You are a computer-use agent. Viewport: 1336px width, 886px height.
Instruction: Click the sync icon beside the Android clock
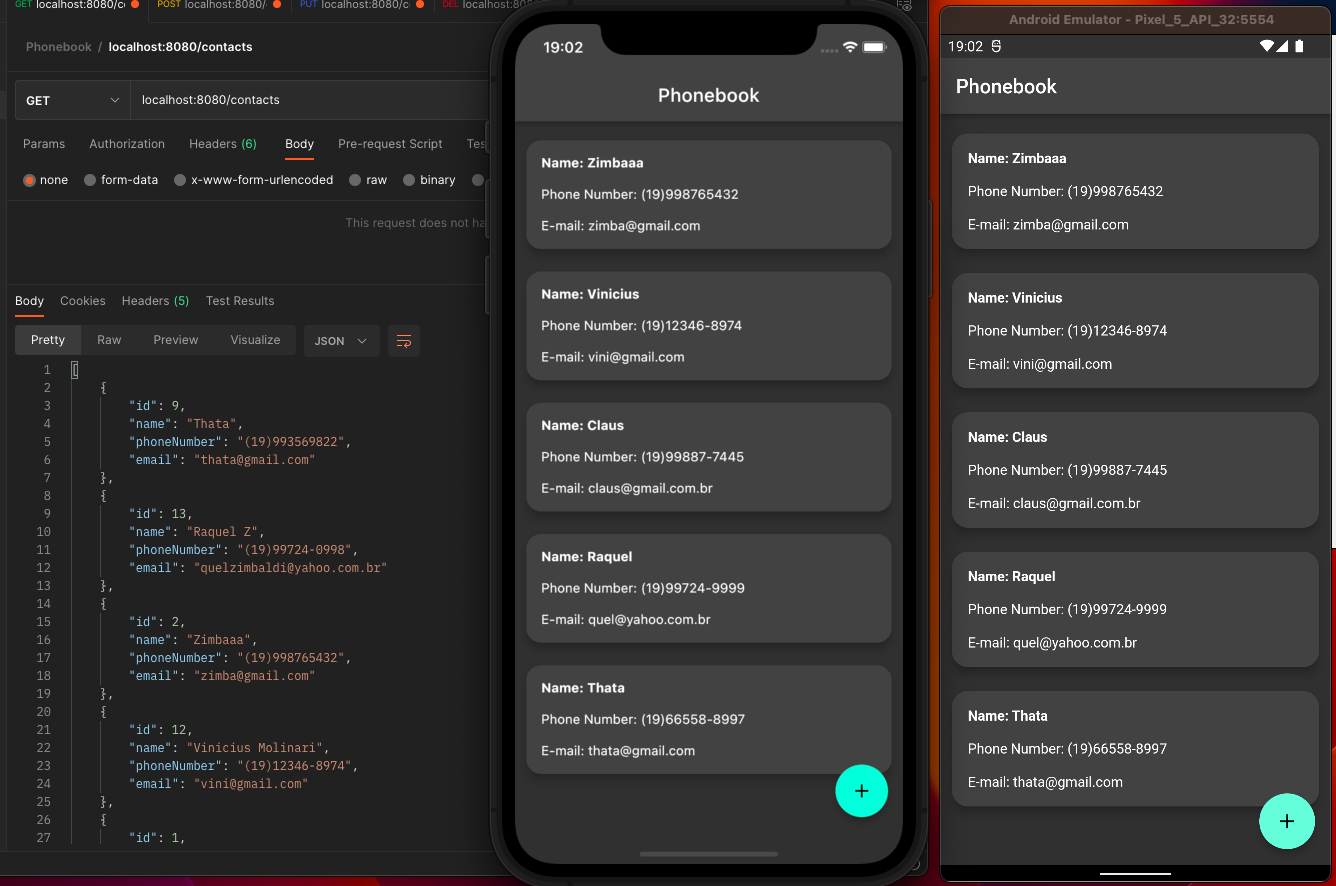pyautogui.click(x=996, y=46)
